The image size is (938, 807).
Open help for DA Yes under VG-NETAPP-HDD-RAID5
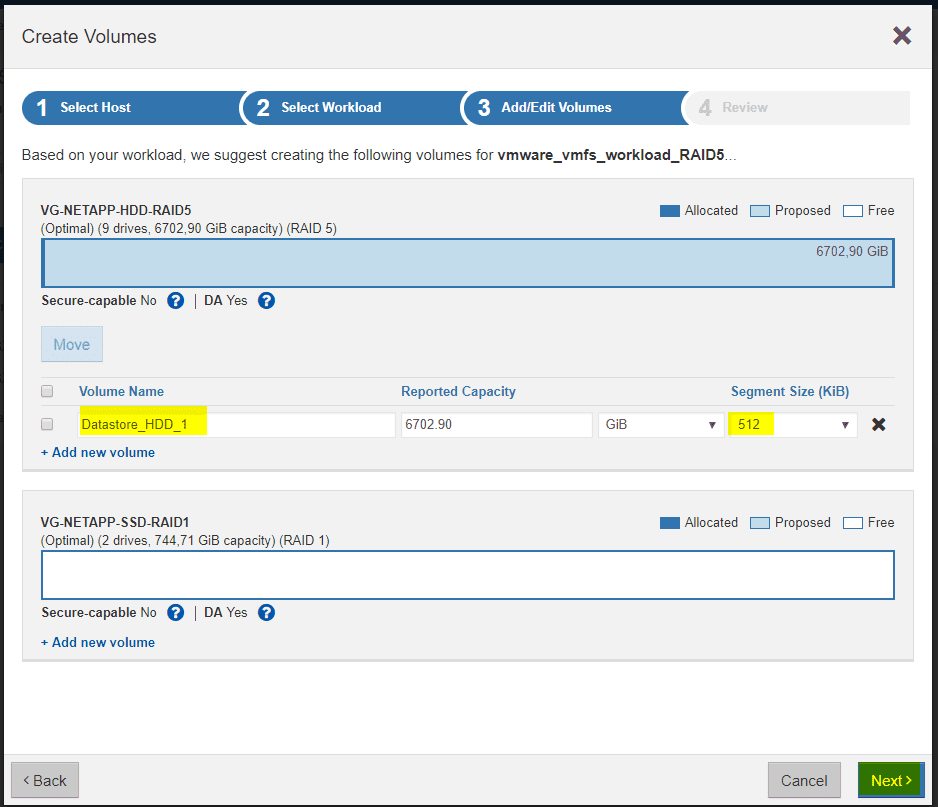tap(265, 300)
